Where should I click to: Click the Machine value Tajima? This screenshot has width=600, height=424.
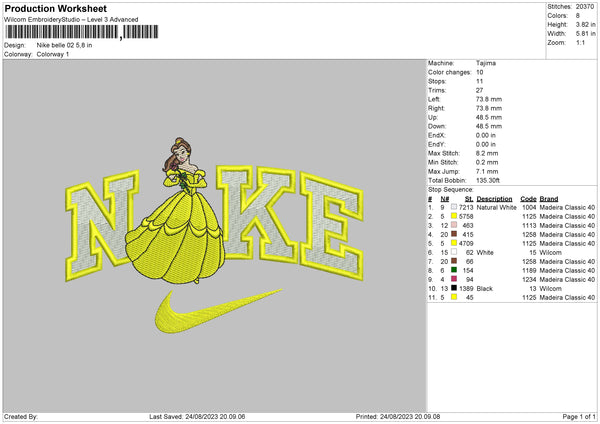487,63
